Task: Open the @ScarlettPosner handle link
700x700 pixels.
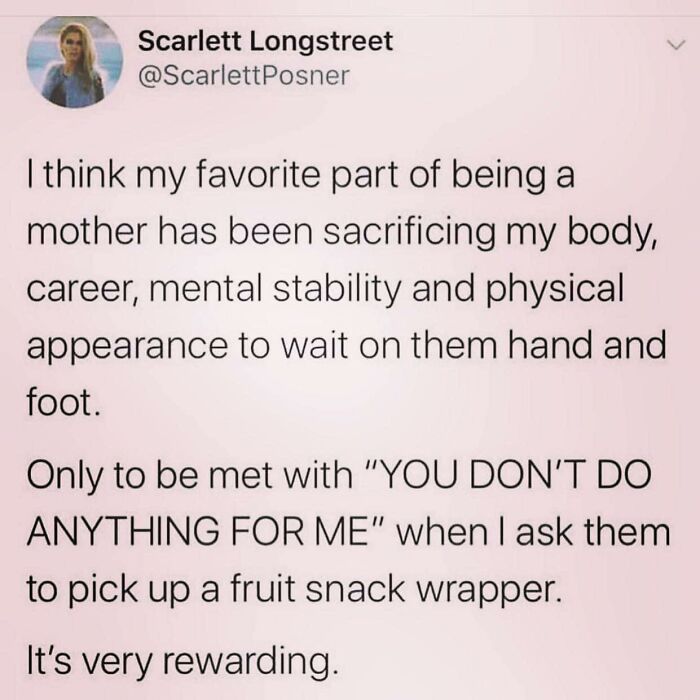Action: (x=244, y=76)
